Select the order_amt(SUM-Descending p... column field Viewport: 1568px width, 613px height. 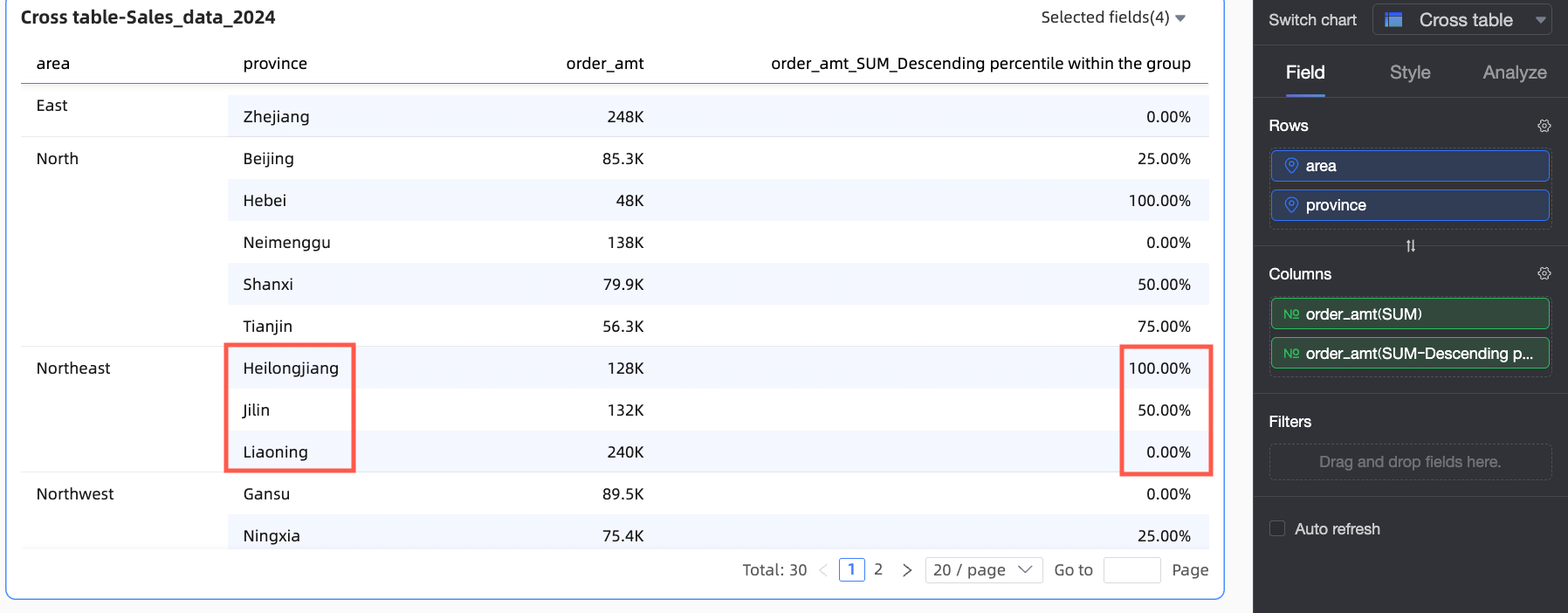(x=1410, y=353)
